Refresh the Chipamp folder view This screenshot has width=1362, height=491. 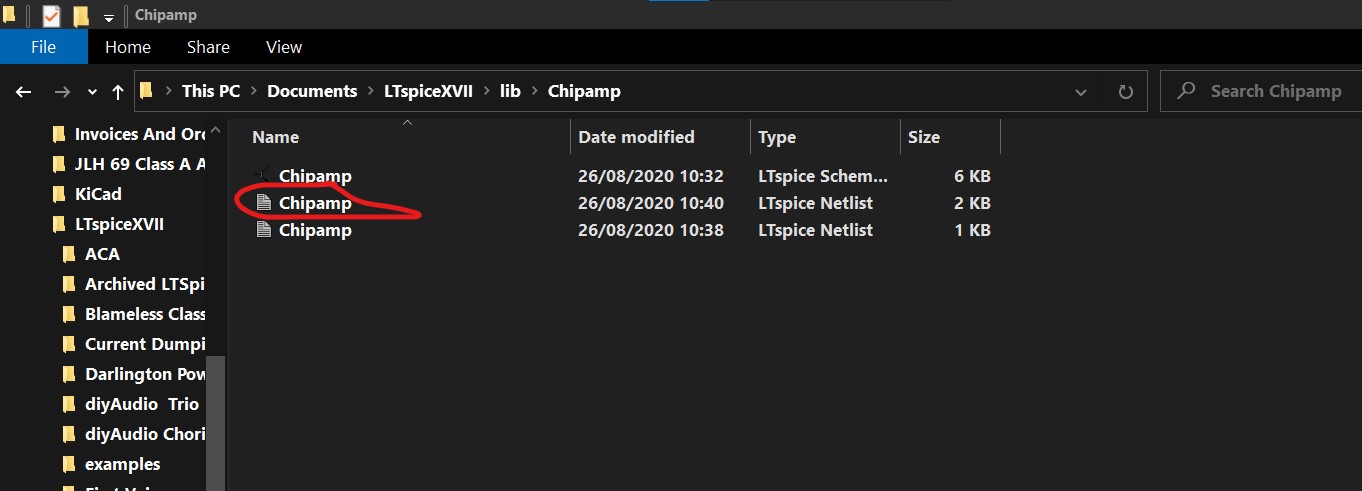[x=1126, y=91]
